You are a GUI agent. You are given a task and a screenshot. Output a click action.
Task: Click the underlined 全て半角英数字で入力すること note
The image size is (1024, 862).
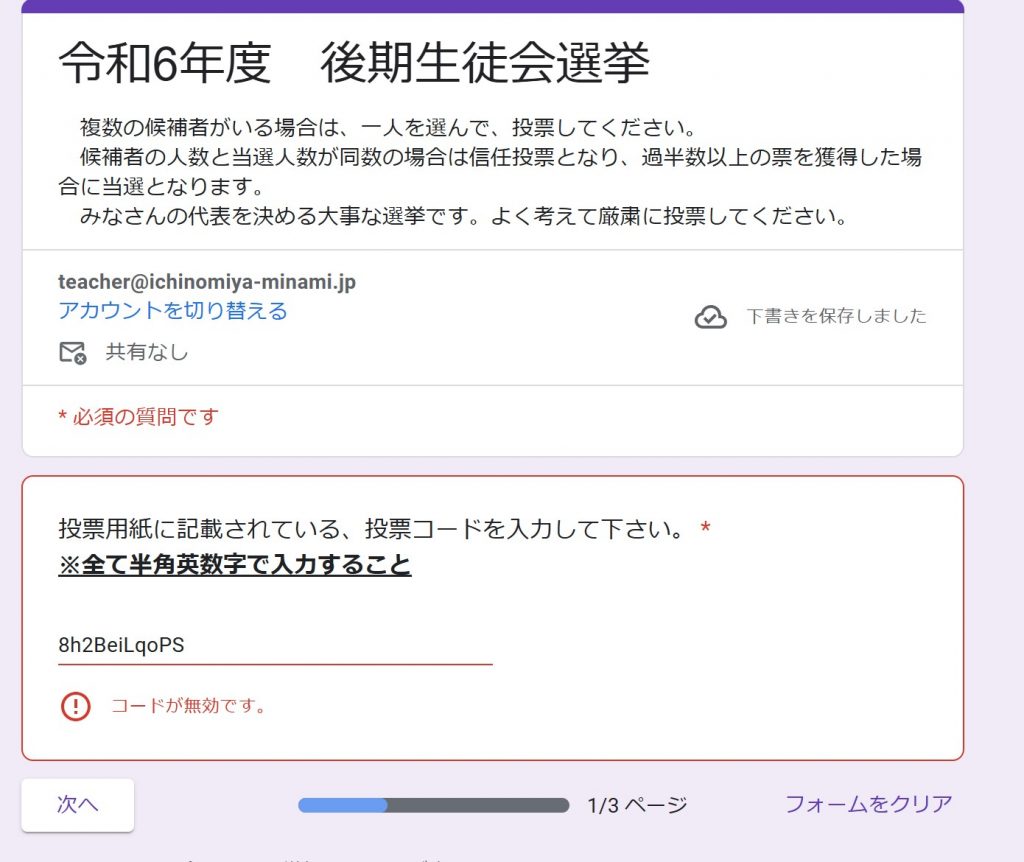(235, 565)
